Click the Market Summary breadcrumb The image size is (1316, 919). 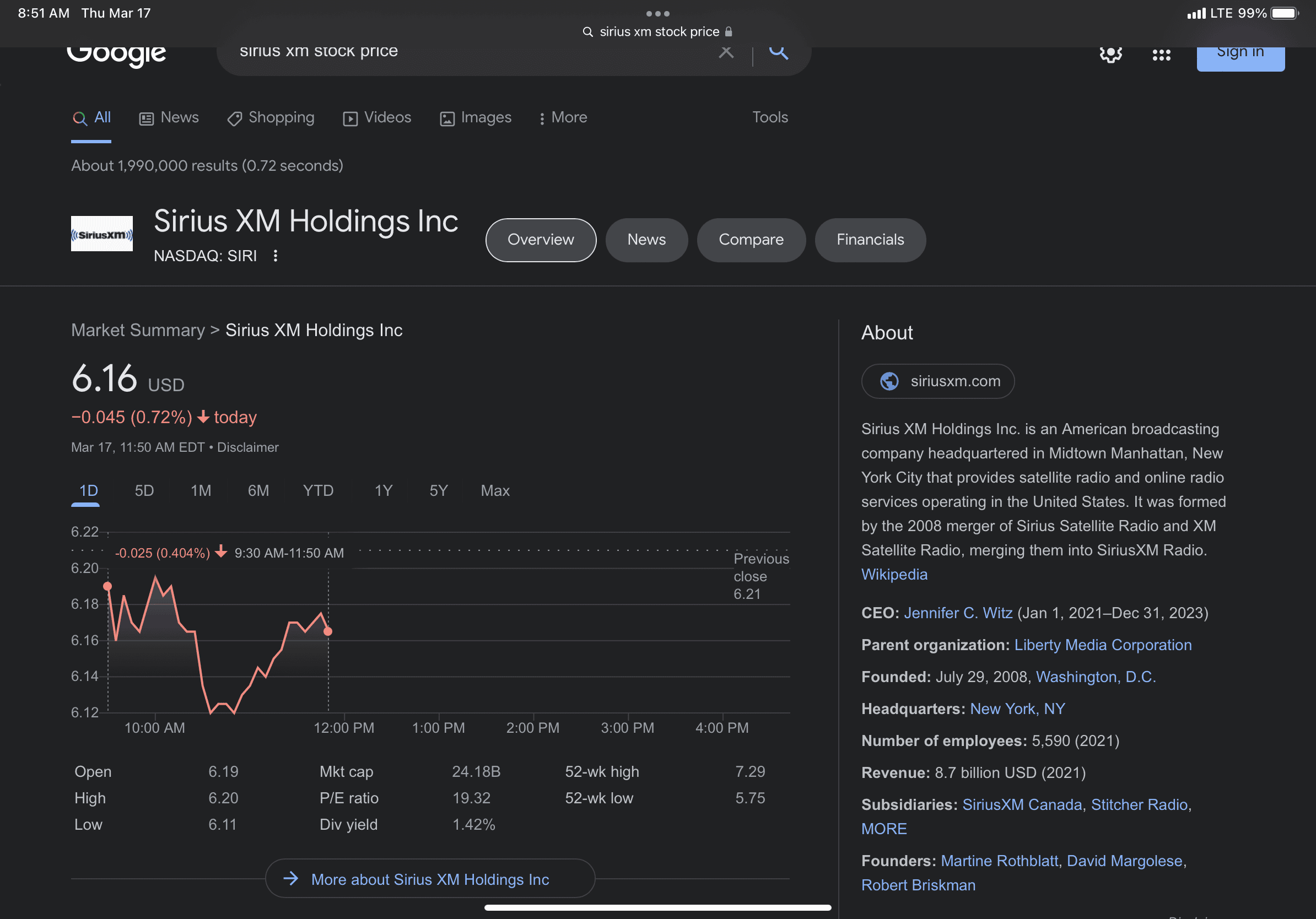pyautogui.click(x=138, y=331)
